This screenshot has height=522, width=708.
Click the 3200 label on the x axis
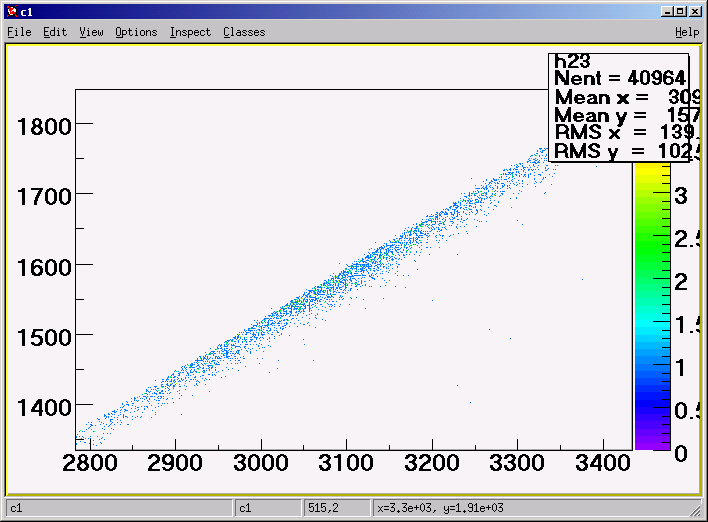click(x=432, y=463)
